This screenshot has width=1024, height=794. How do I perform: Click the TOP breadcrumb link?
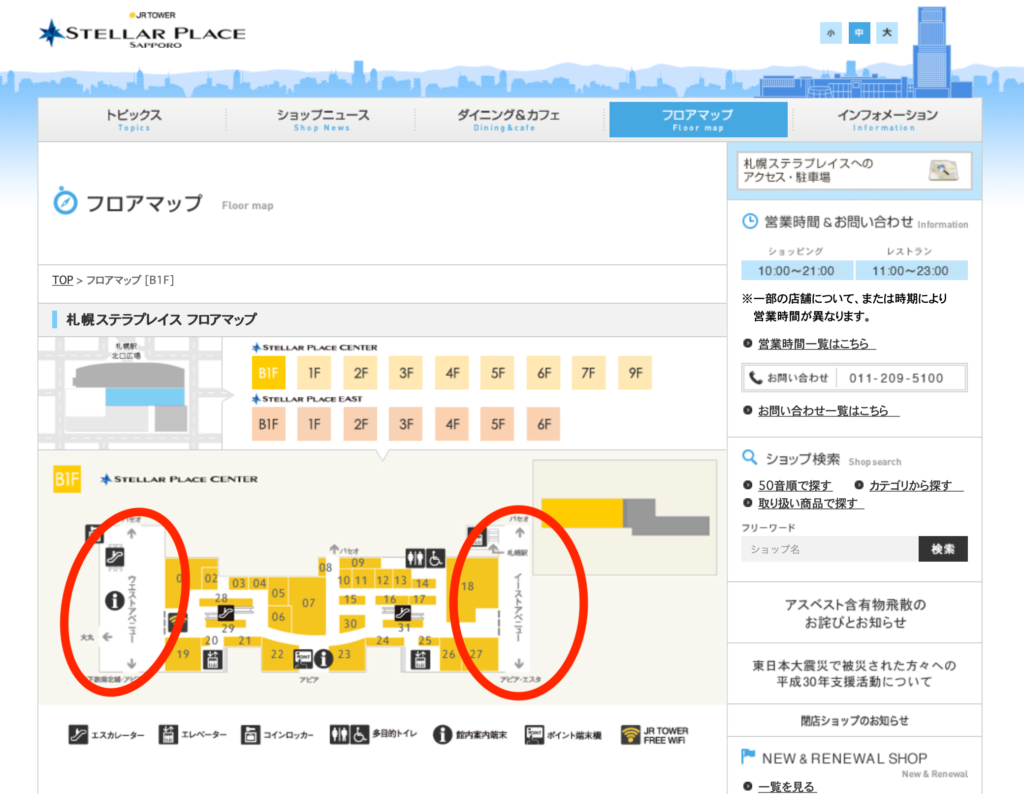coord(63,280)
